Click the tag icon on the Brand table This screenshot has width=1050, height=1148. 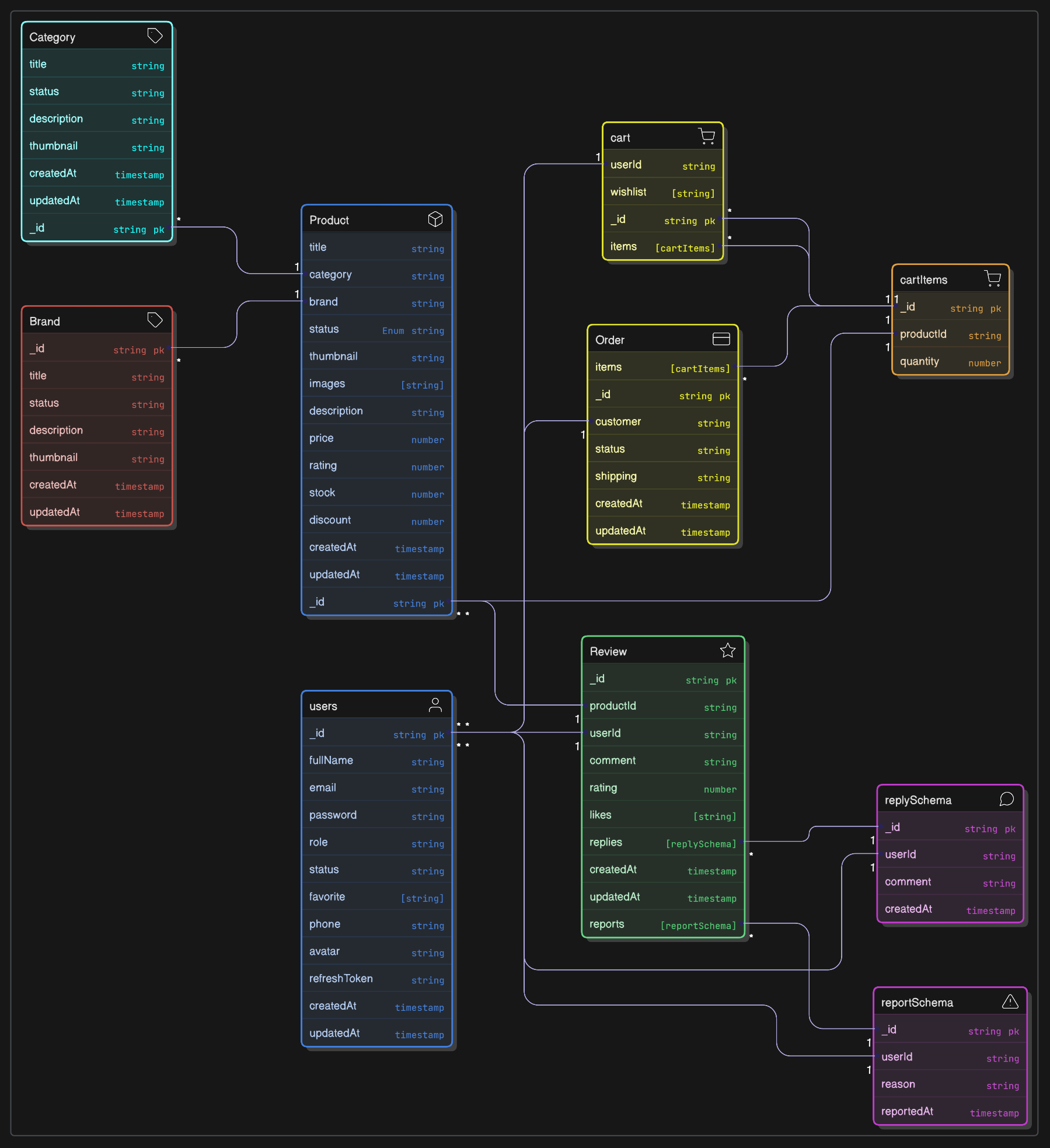point(155,320)
